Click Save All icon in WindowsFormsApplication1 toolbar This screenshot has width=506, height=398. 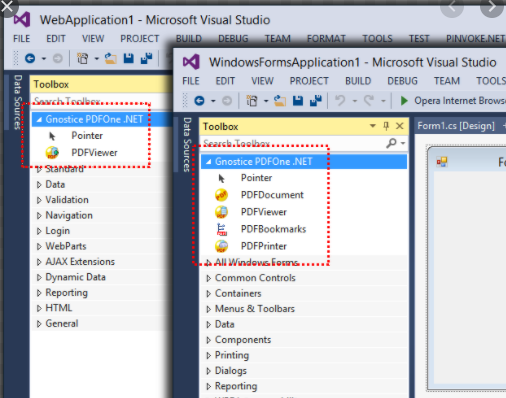(316, 101)
